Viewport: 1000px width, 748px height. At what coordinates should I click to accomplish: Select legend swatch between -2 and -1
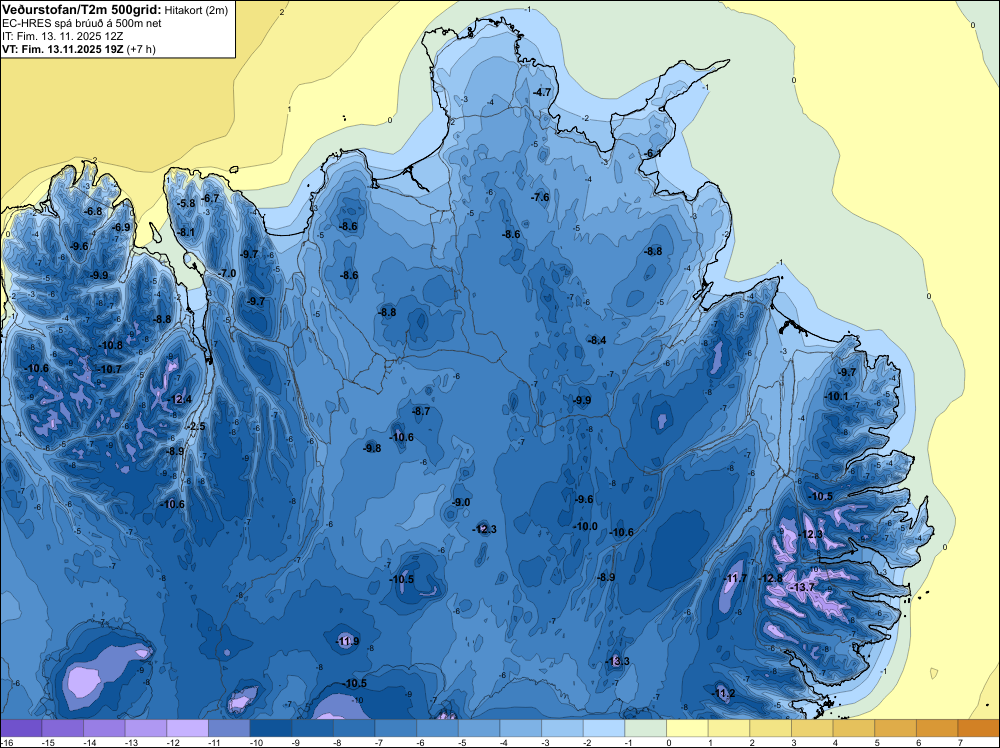(x=604, y=728)
